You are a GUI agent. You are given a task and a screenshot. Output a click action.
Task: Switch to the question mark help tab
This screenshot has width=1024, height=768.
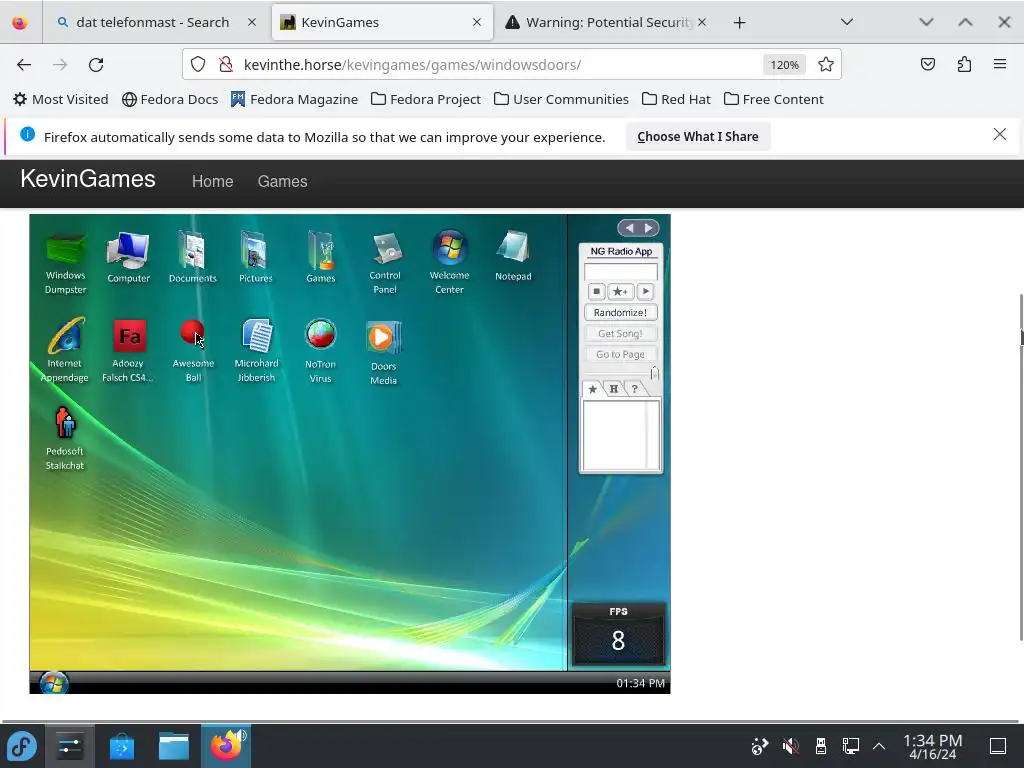click(x=634, y=389)
